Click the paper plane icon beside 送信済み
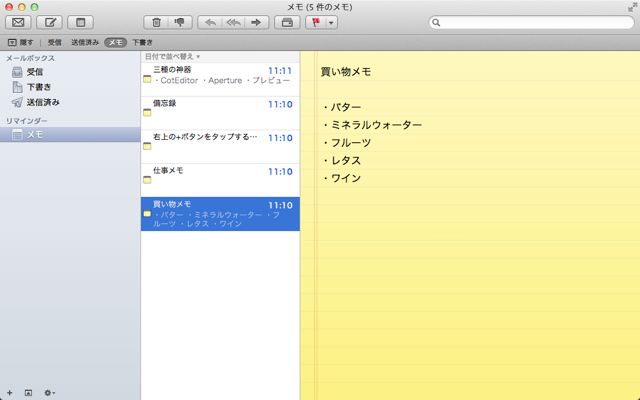The image size is (640, 400). [x=17, y=102]
